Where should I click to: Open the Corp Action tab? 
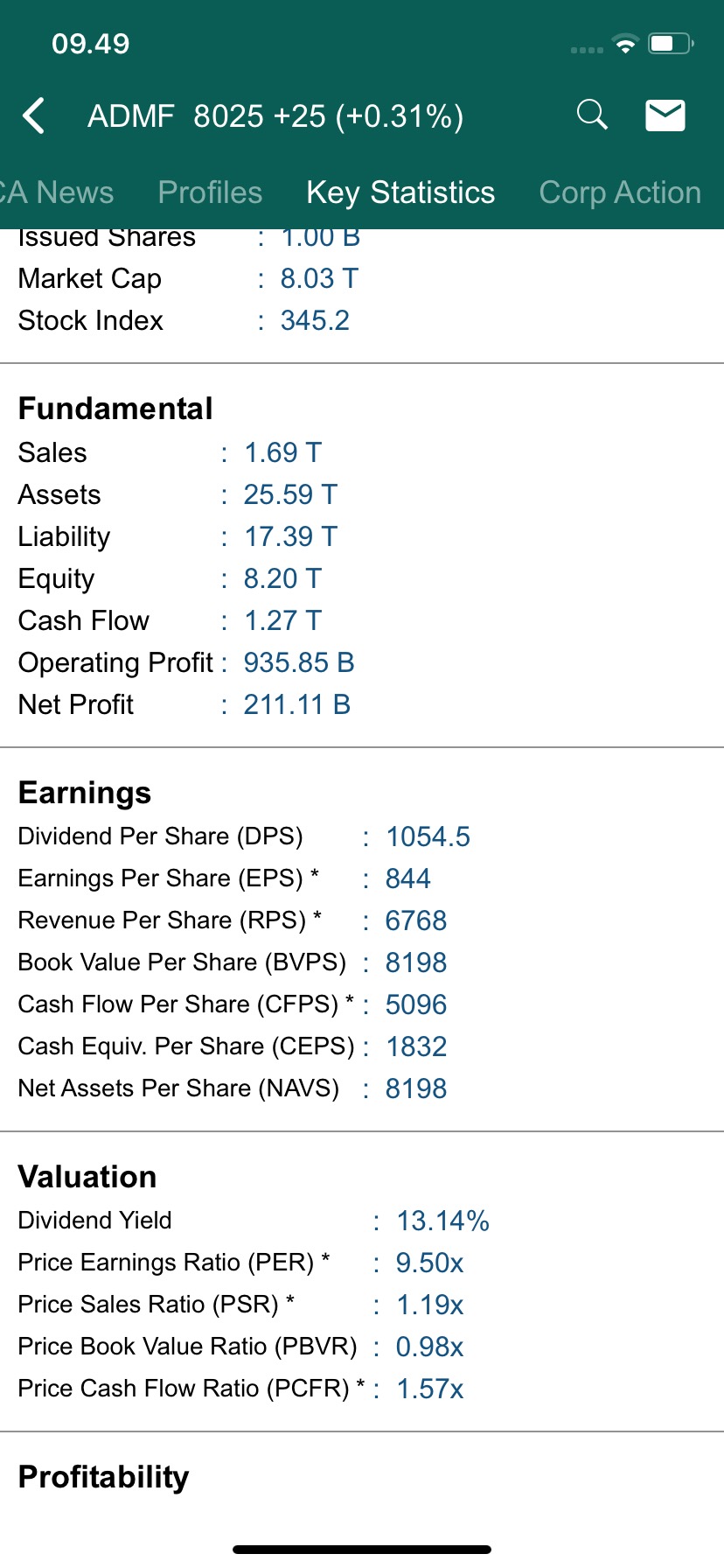coord(620,192)
